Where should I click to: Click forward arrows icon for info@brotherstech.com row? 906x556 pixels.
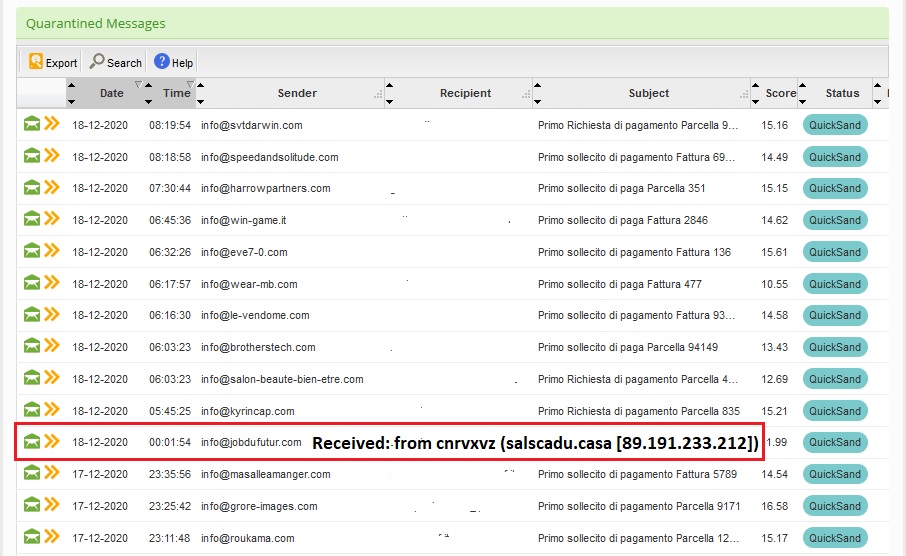pyautogui.click(x=52, y=346)
